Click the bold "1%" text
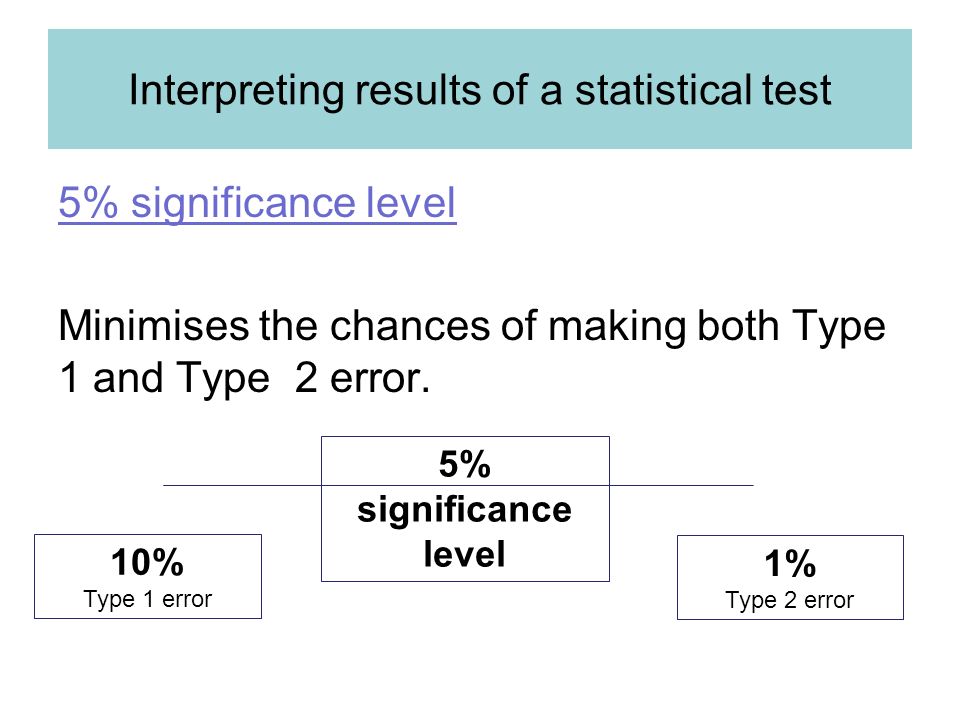This screenshot has width=960, height=720. pyautogui.click(x=790, y=563)
